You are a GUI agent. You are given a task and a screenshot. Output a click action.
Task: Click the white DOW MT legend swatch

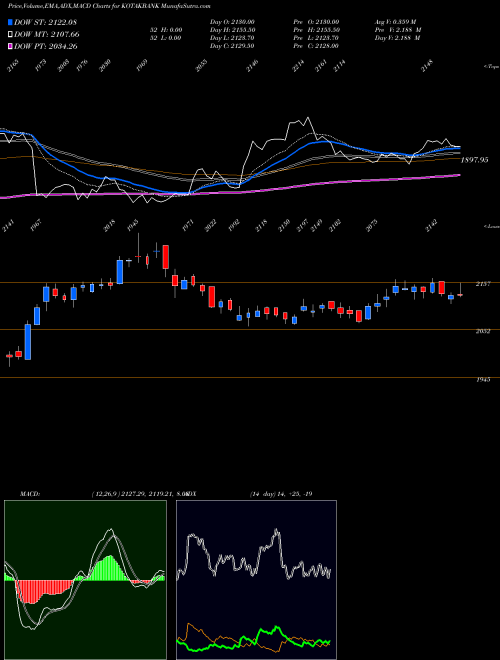pyautogui.click(x=11, y=34)
